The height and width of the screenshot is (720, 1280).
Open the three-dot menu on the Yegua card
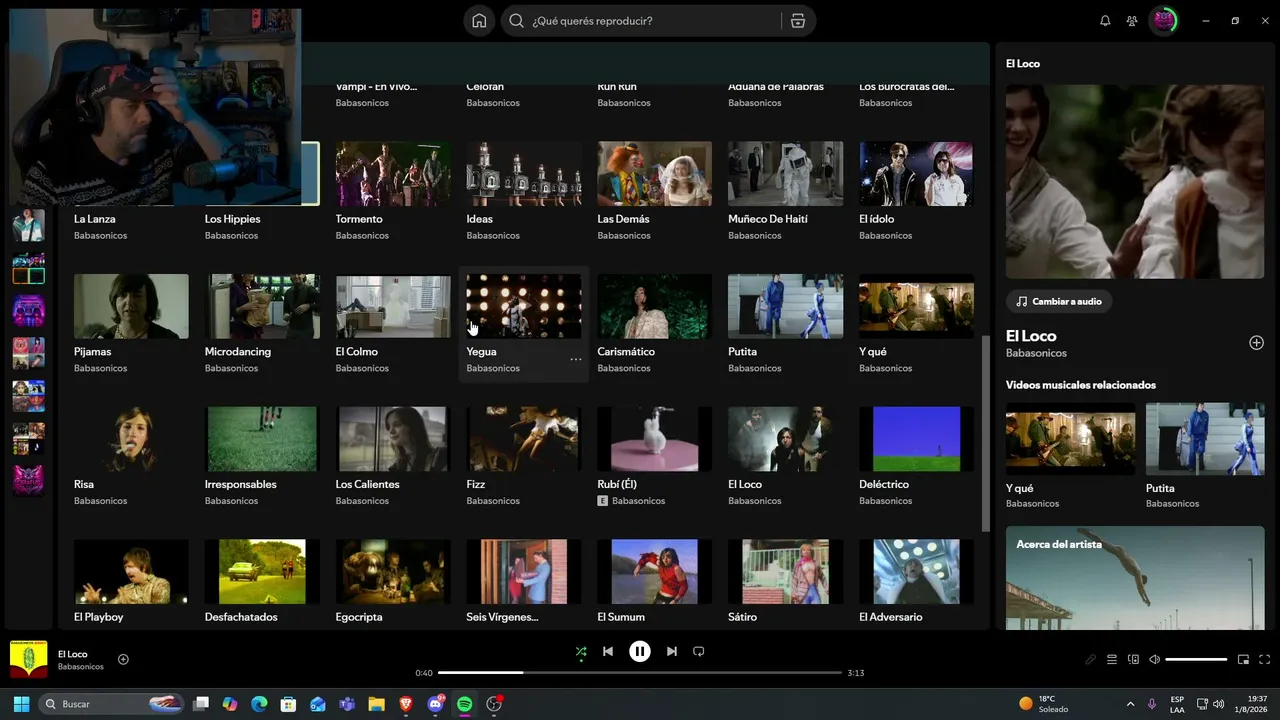[576, 359]
